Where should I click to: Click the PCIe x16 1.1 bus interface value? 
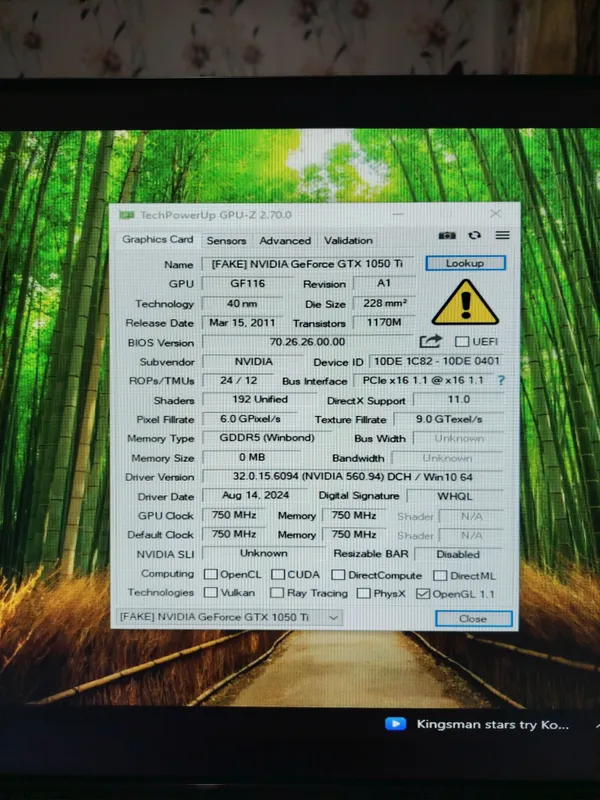point(423,381)
